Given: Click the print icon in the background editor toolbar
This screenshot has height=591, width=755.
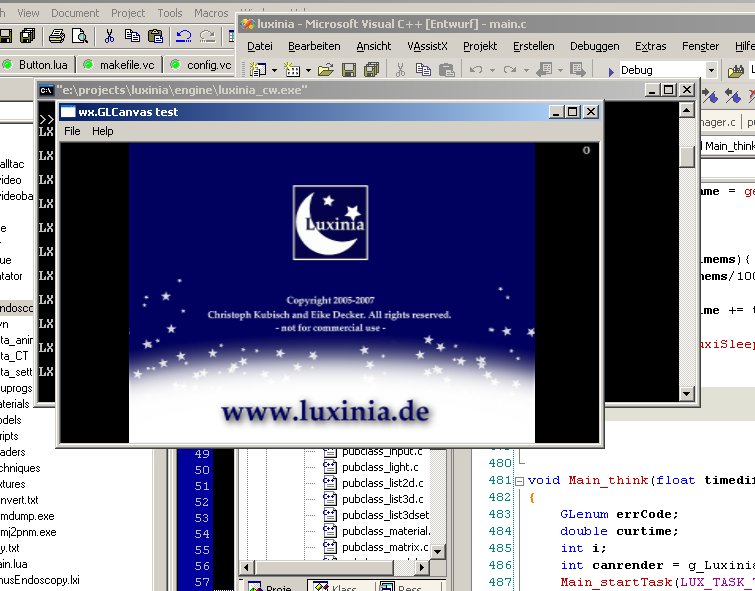Looking at the screenshot, I should click(x=57, y=36).
